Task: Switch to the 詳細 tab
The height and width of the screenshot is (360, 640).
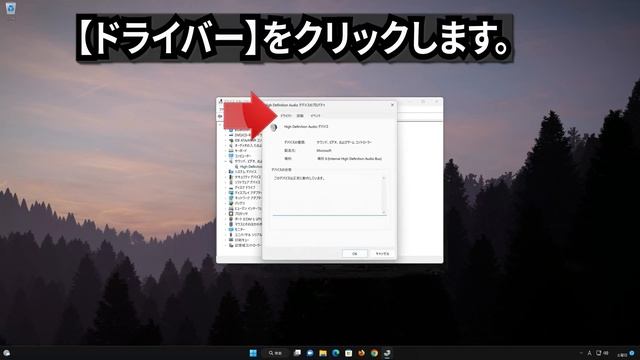Action: 300,116
